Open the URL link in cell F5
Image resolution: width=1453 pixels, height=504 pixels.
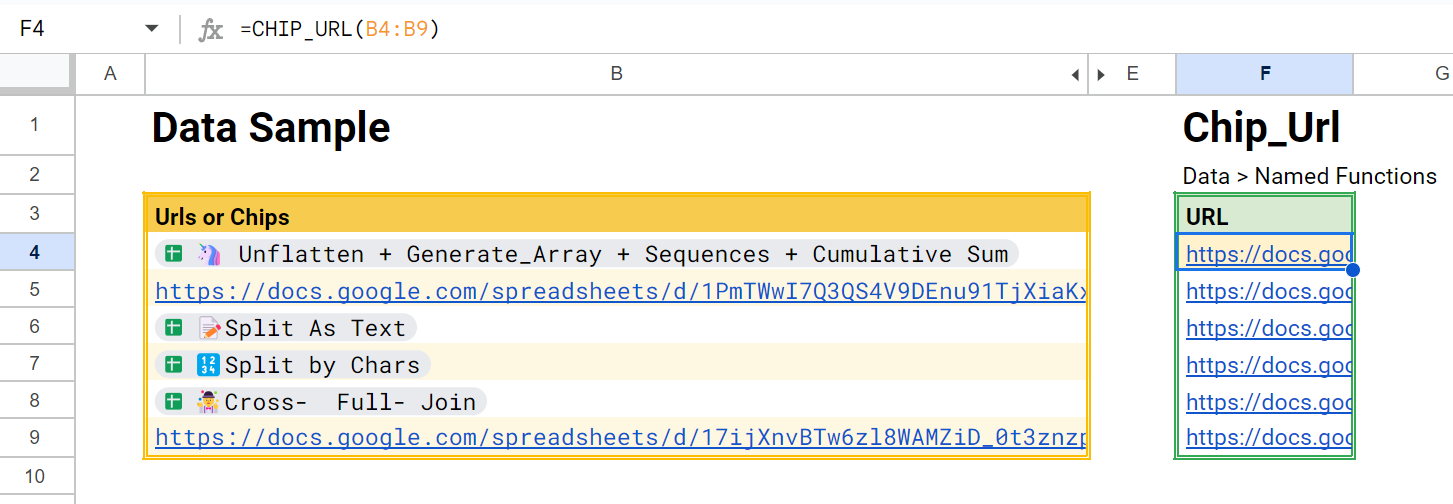click(1269, 292)
